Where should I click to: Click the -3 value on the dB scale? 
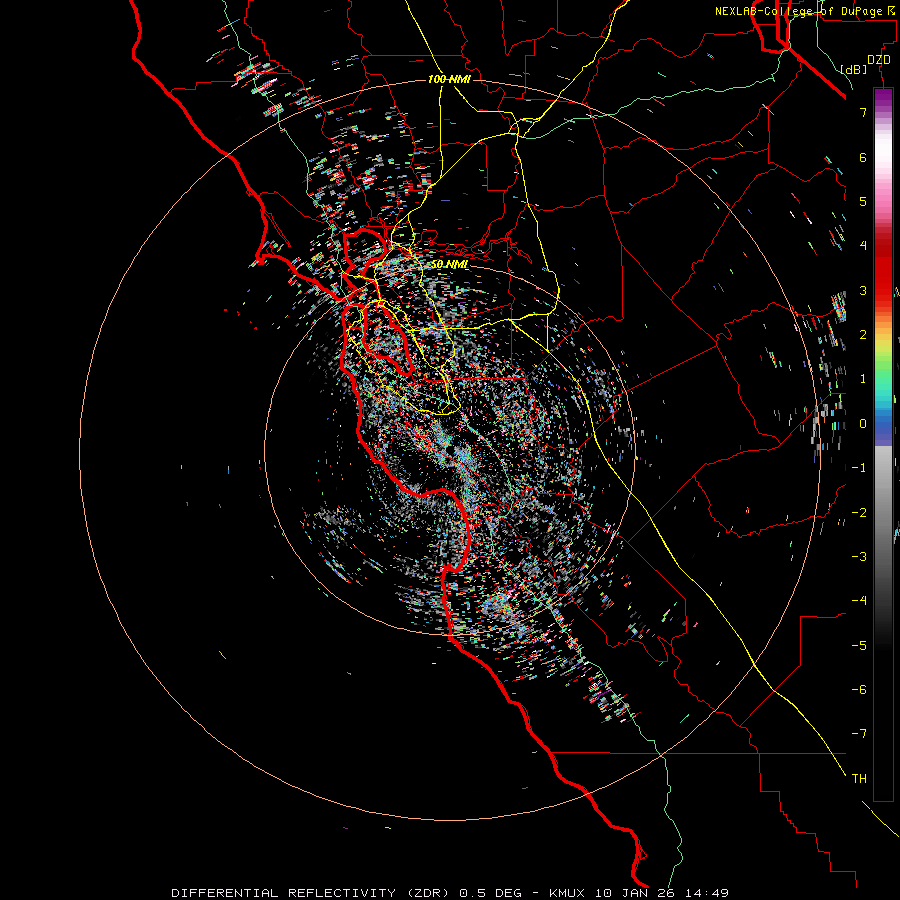(x=859, y=557)
